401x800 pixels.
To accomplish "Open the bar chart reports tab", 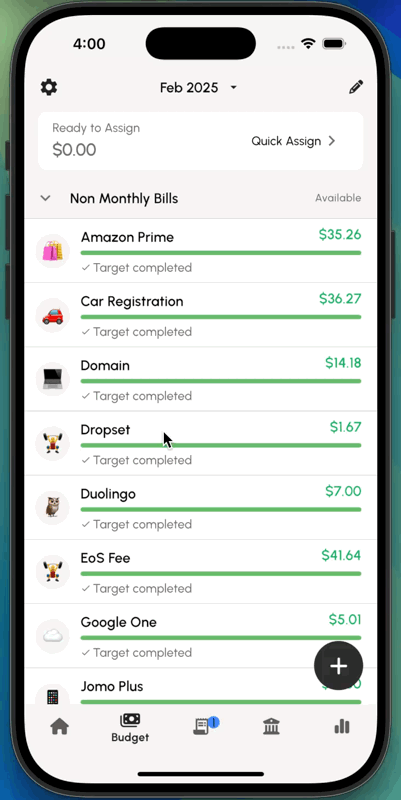I will tap(342, 726).
